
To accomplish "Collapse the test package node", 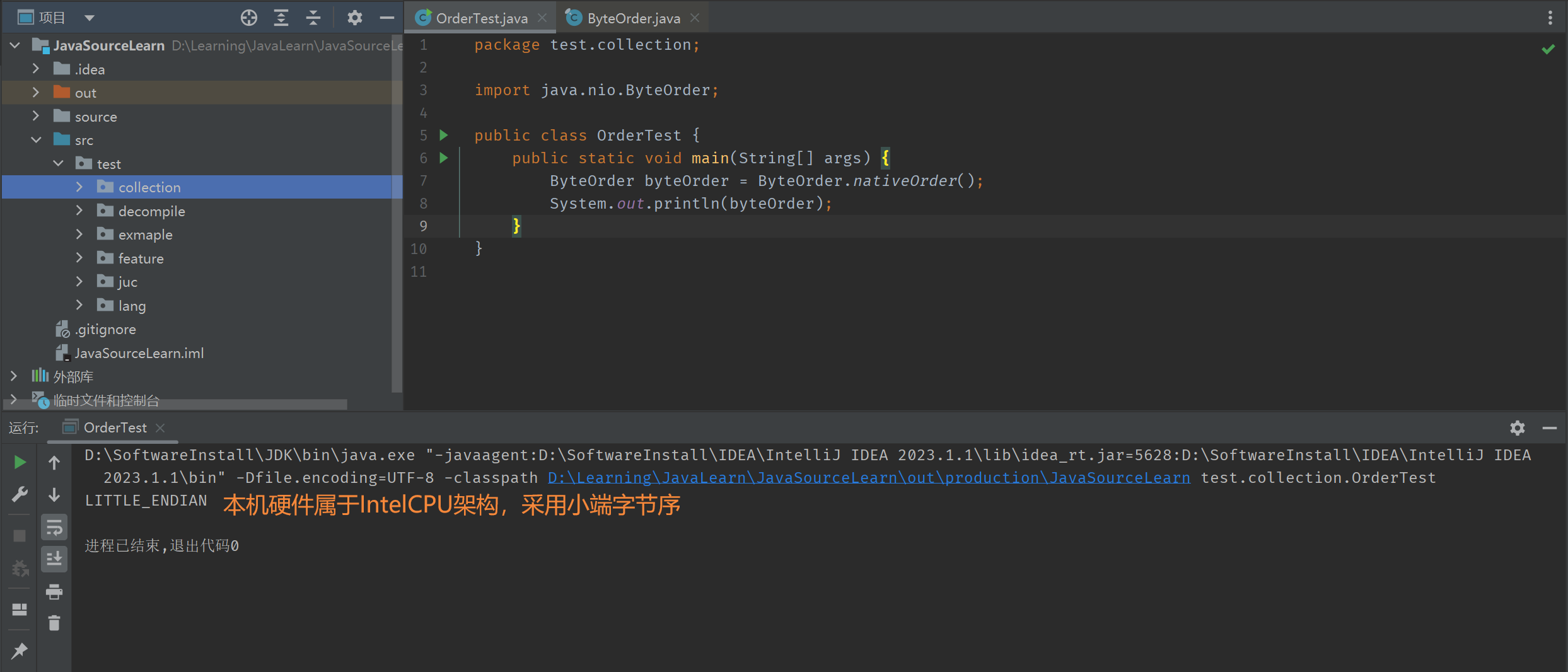I will point(58,163).
